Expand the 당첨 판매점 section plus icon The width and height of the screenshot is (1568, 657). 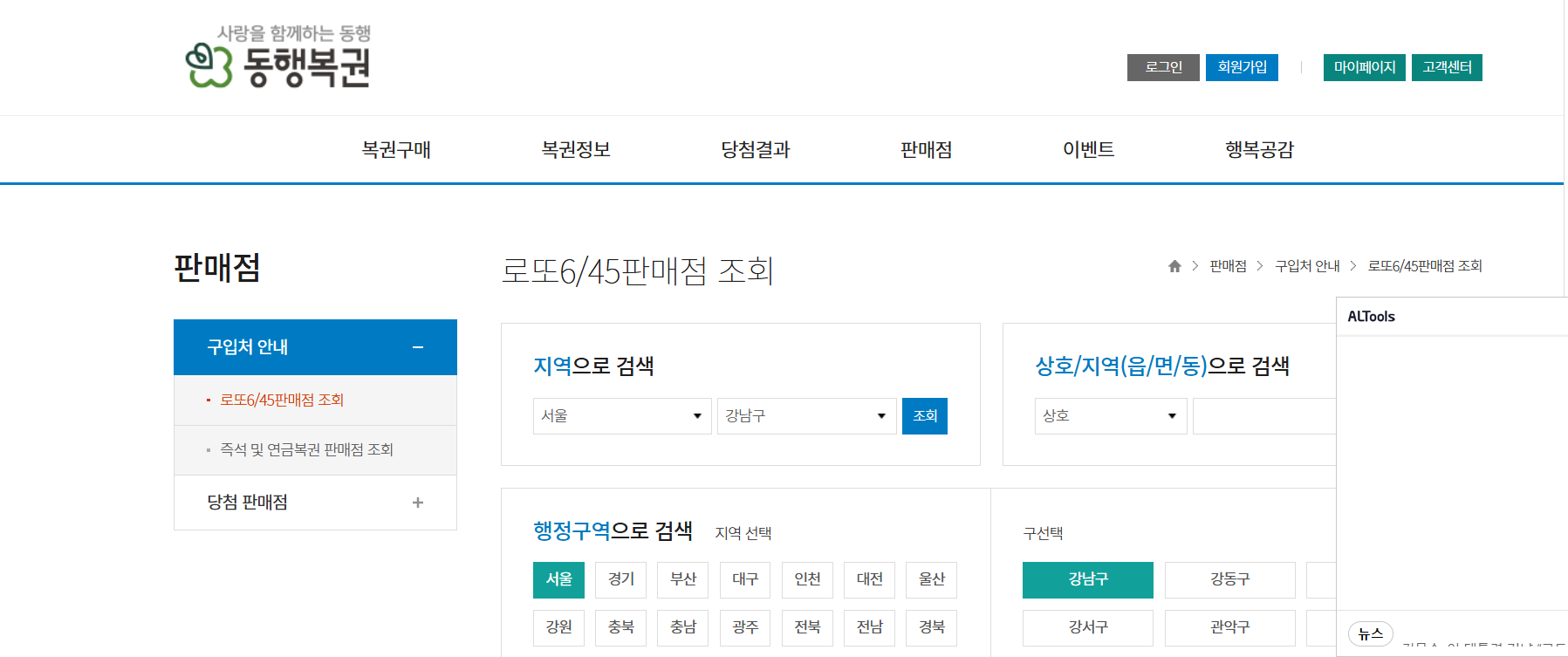click(x=418, y=503)
